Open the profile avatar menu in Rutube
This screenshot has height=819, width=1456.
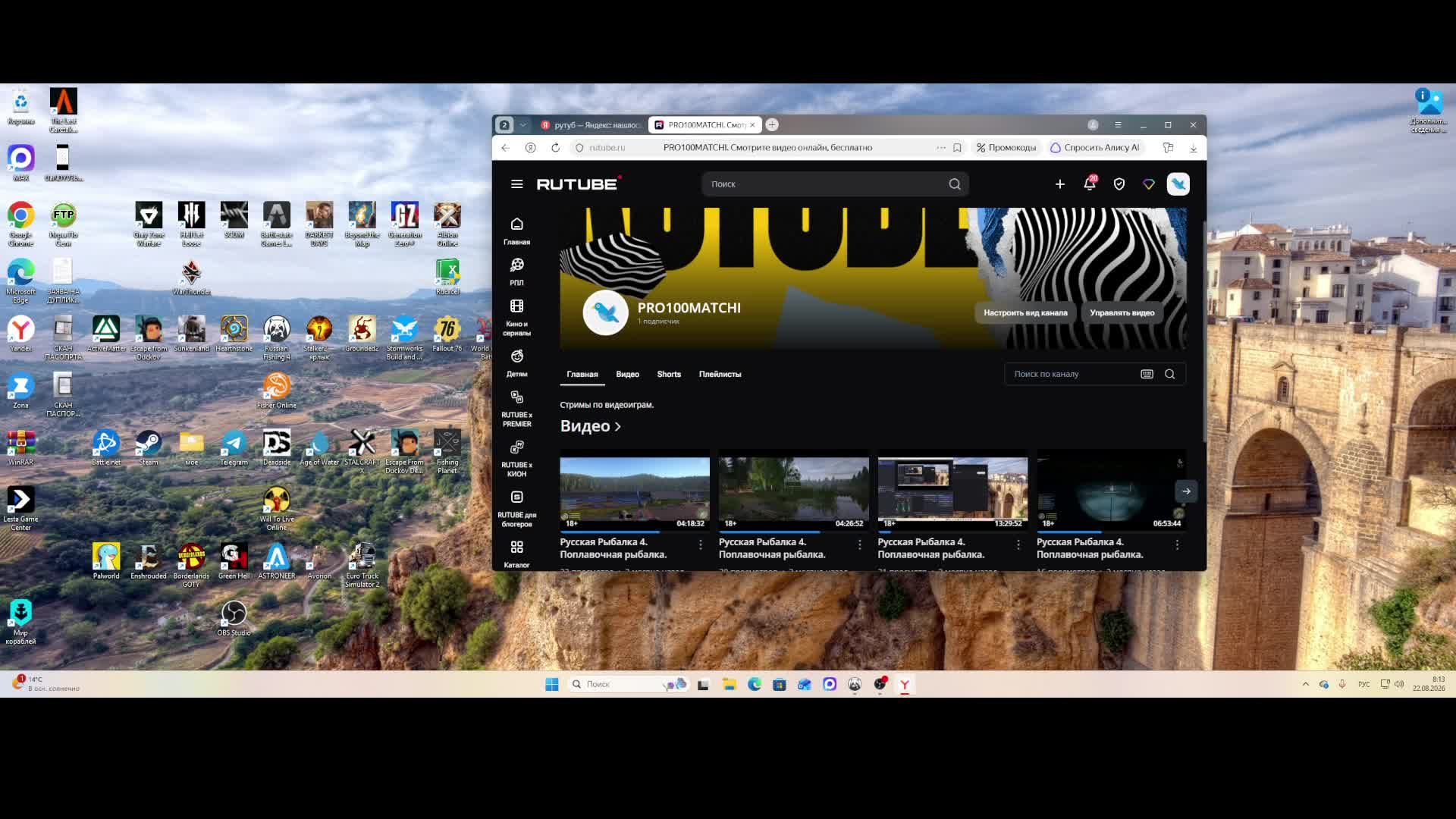click(x=1178, y=184)
